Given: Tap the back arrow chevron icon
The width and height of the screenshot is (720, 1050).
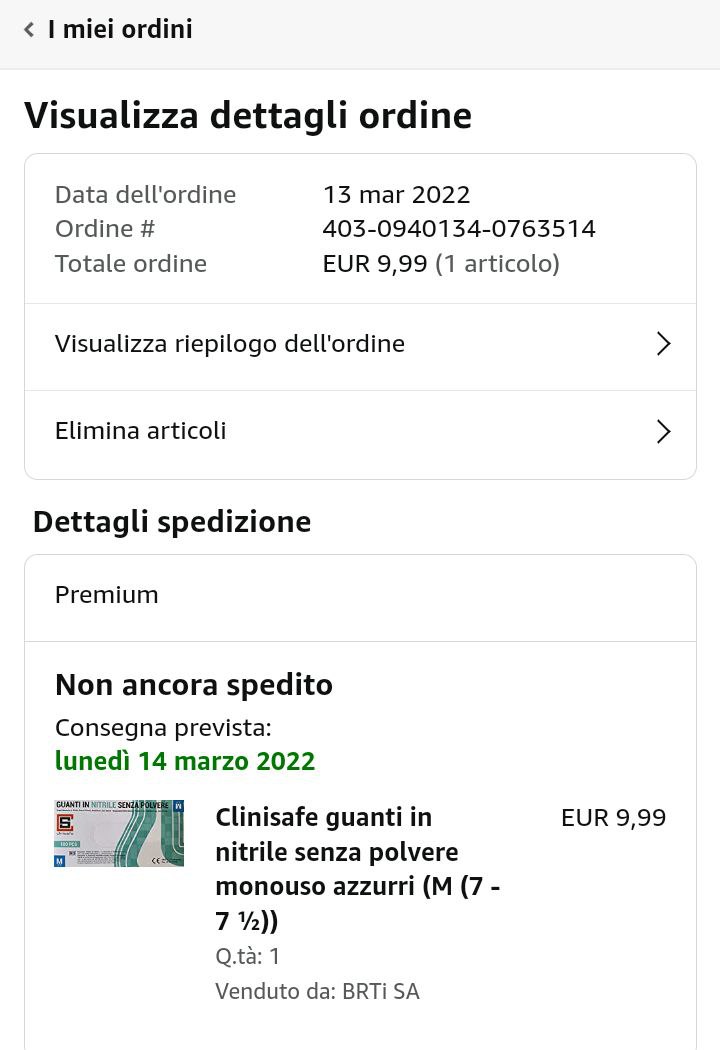Looking at the screenshot, I should click(x=29, y=30).
